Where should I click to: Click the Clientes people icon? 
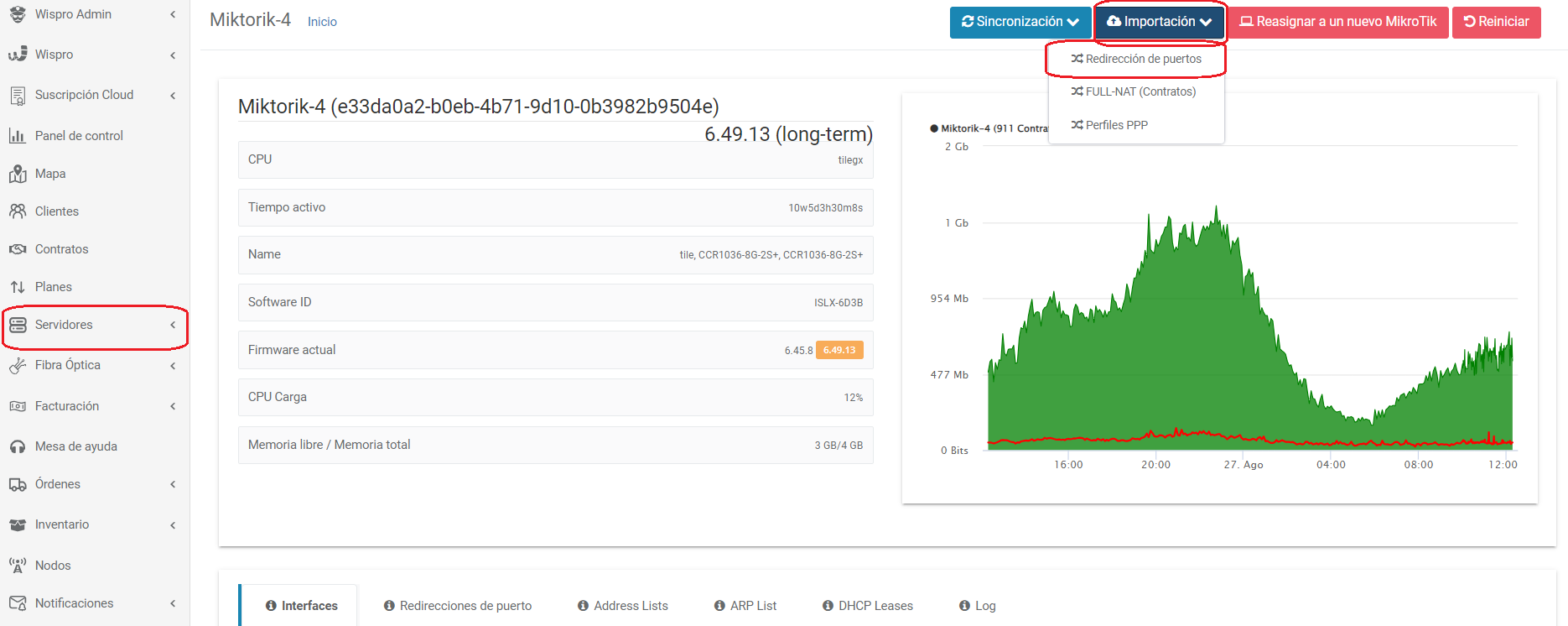point(18,211)
